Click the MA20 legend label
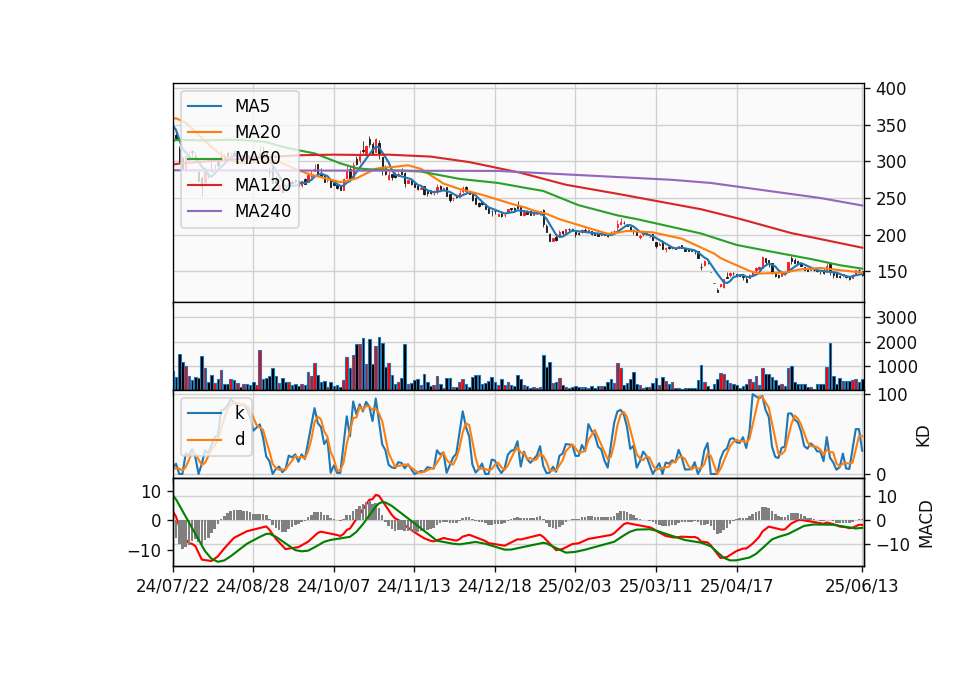The height and width of the screenshot is (690, 960). [257, 132]
